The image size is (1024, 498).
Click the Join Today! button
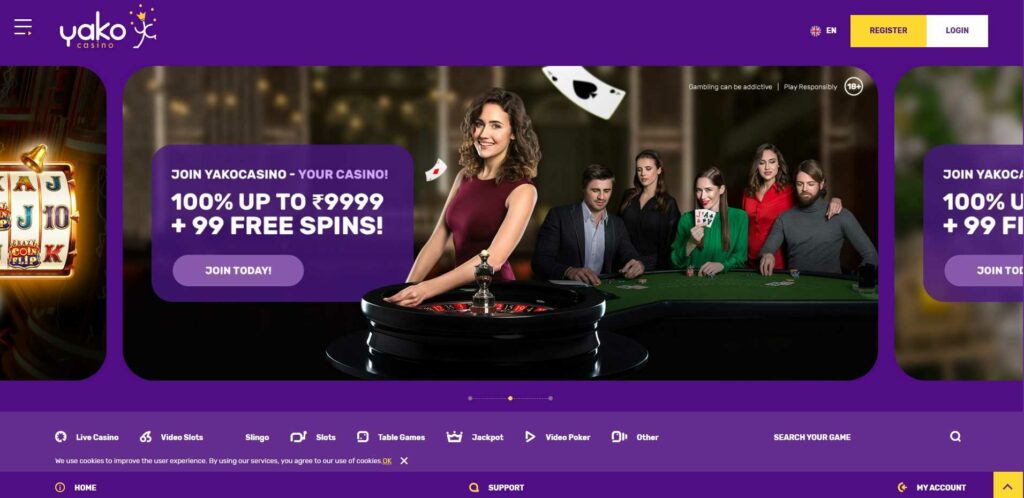[x=238, y=270]
